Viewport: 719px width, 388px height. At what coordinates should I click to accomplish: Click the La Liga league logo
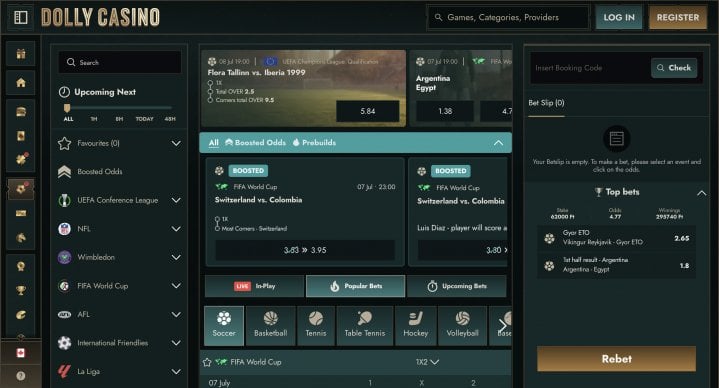click(x=65, y=371)
